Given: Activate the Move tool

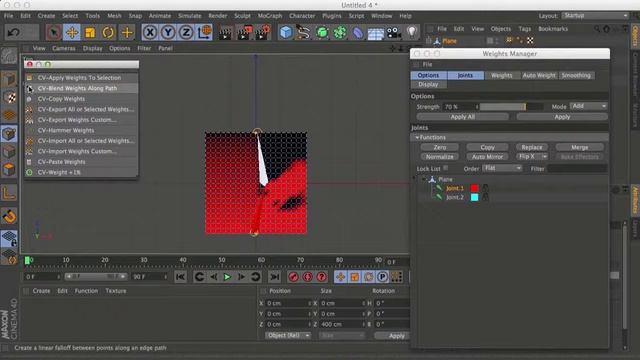Looking at the screenshot, I should (72, 32).
